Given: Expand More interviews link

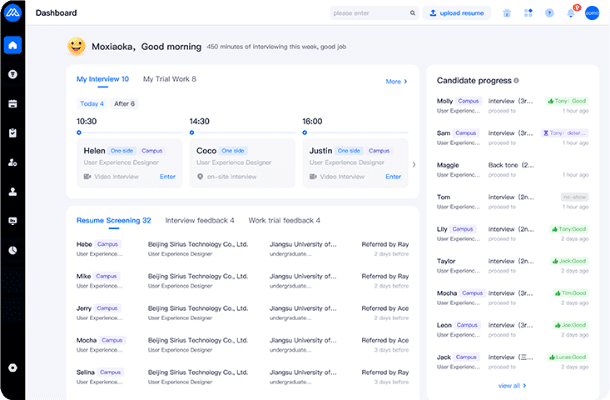Looking at the screenshot, I should pyautogui.click(x=396, y=81).
